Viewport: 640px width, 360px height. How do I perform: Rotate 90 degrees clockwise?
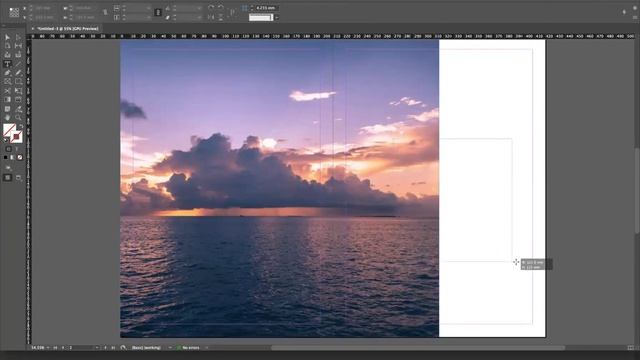[x=211, y=8]
